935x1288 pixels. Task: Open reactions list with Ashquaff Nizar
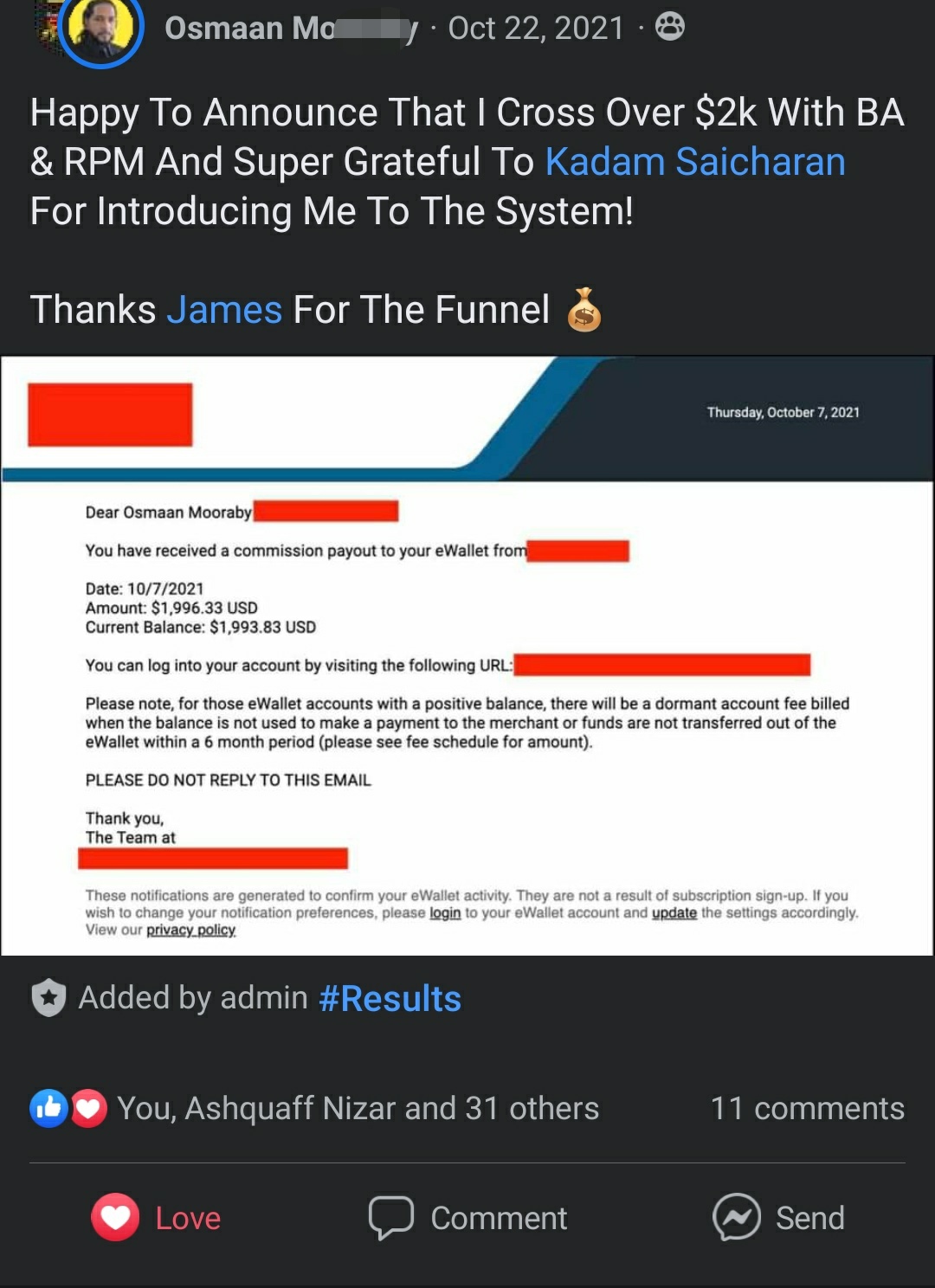coord(358,1108)
